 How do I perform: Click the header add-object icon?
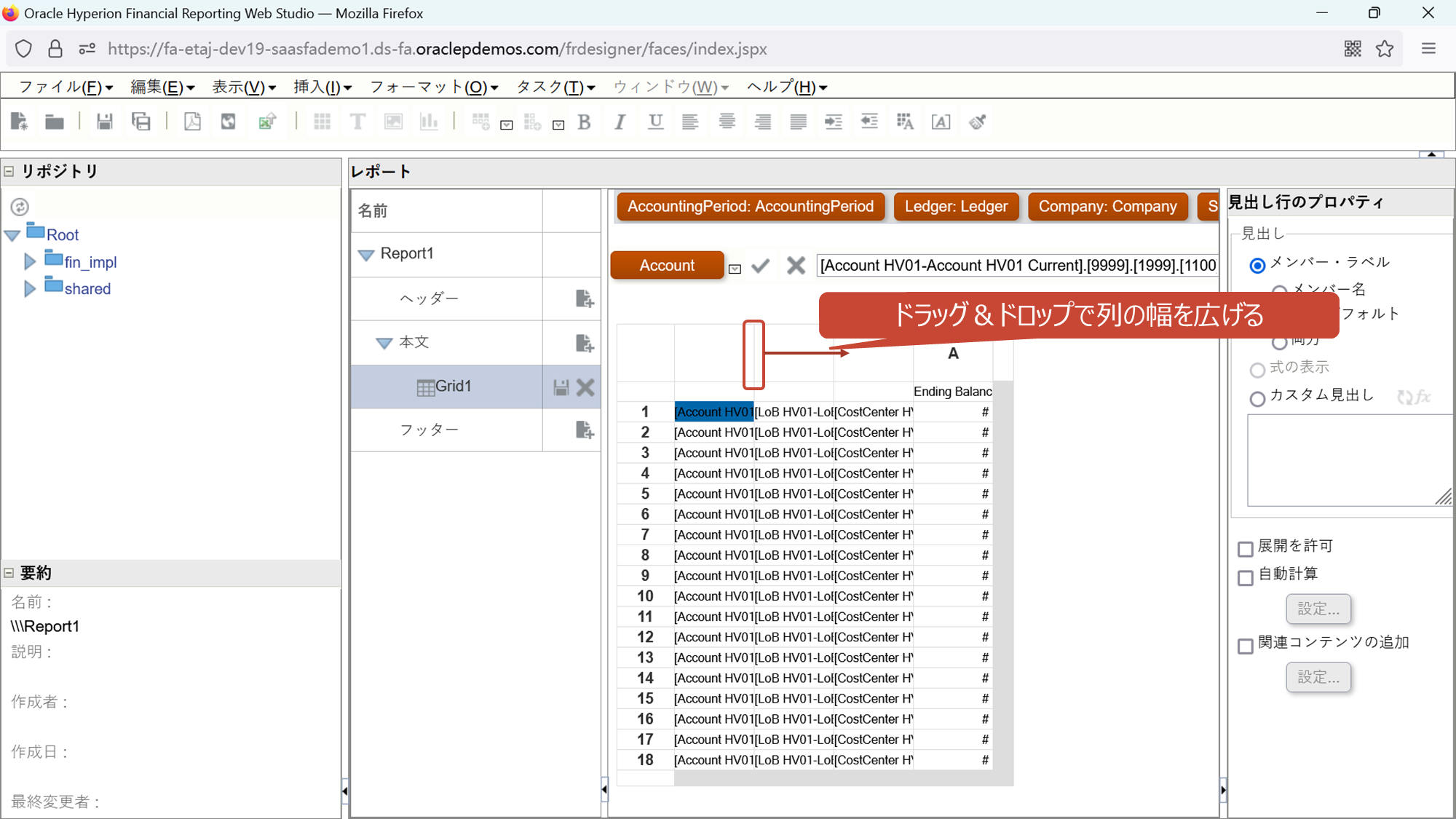(585, 298)
